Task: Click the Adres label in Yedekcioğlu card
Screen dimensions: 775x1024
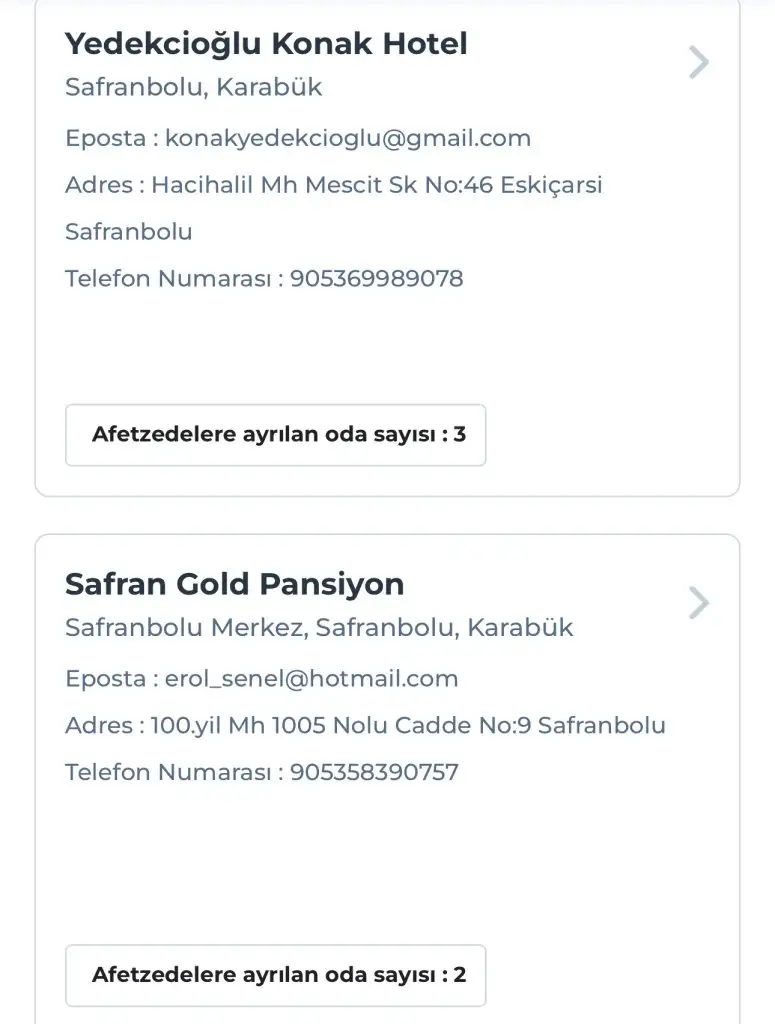Action: click(x=98, y=185)
